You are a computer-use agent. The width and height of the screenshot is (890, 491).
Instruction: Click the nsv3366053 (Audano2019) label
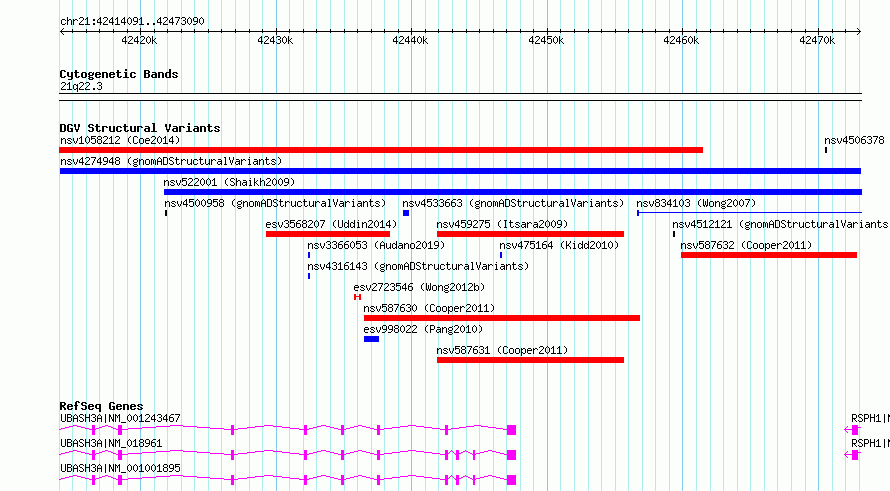pyautogui.click(x=376, y=245)
